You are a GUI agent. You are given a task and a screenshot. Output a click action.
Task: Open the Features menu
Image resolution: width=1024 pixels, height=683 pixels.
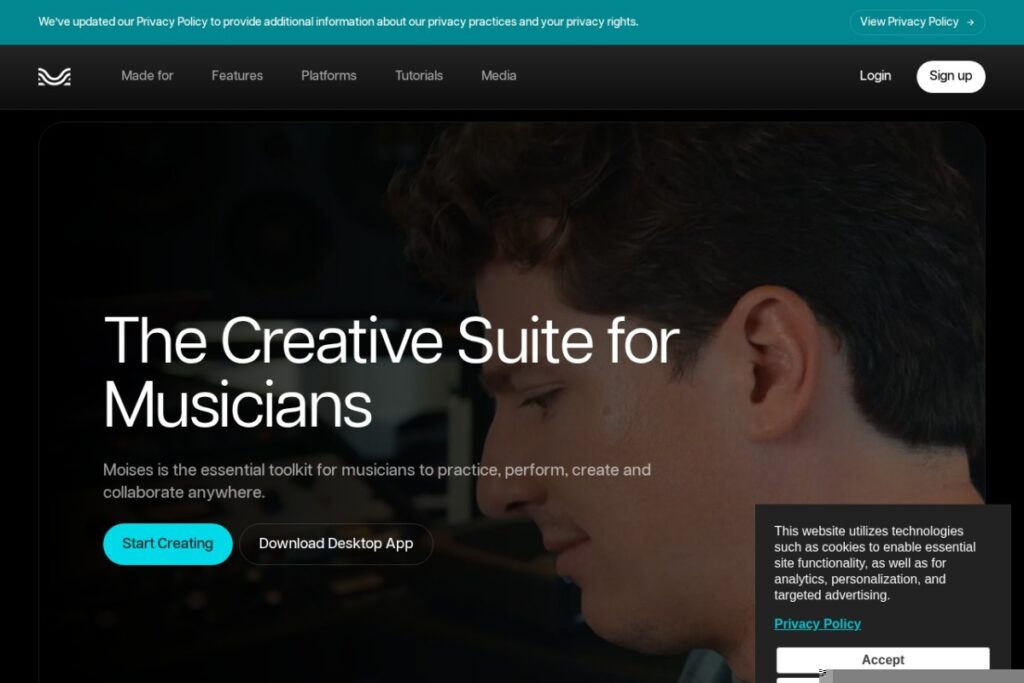pos(237,76)
